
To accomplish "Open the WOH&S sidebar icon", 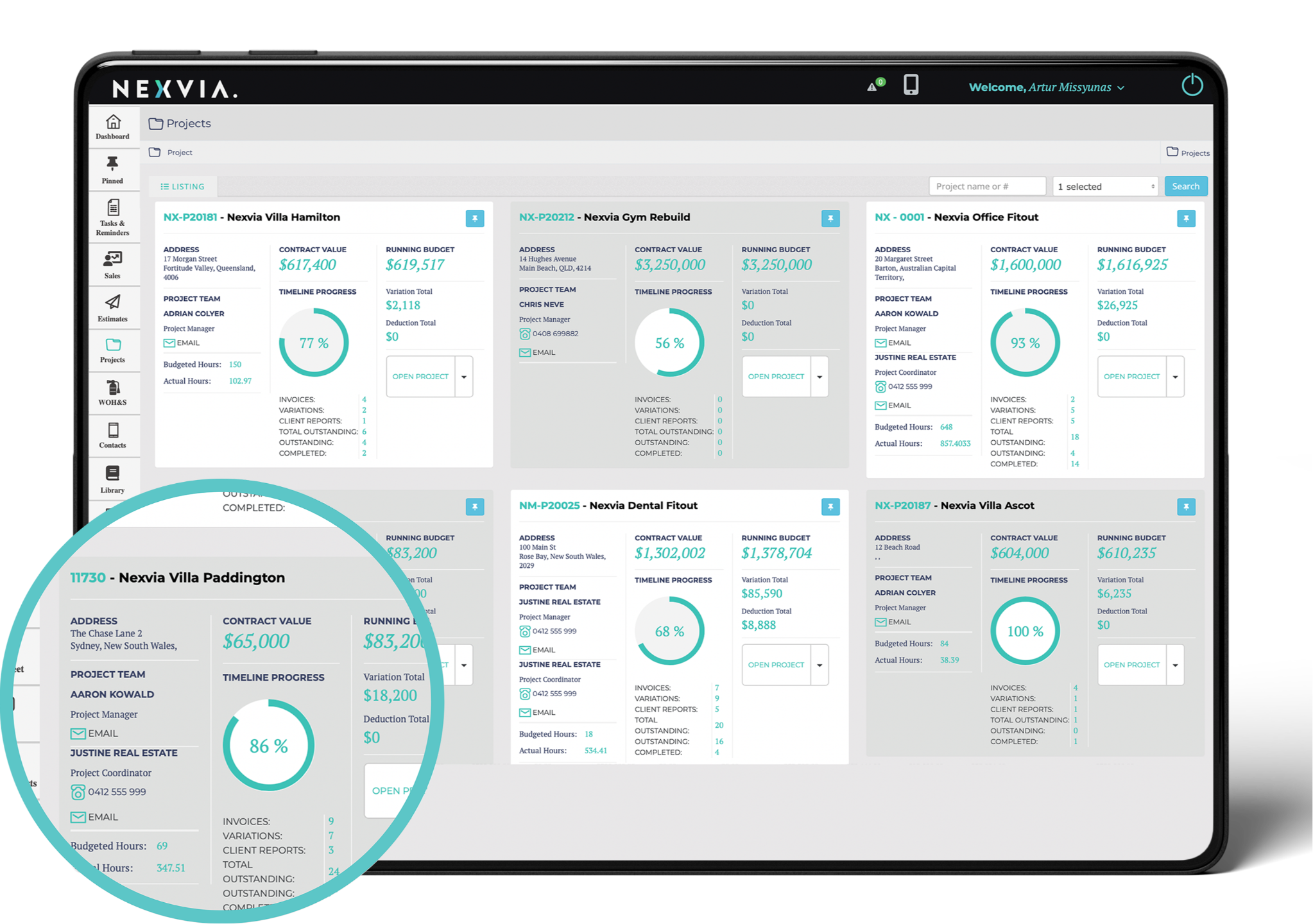I will point(112,392).
